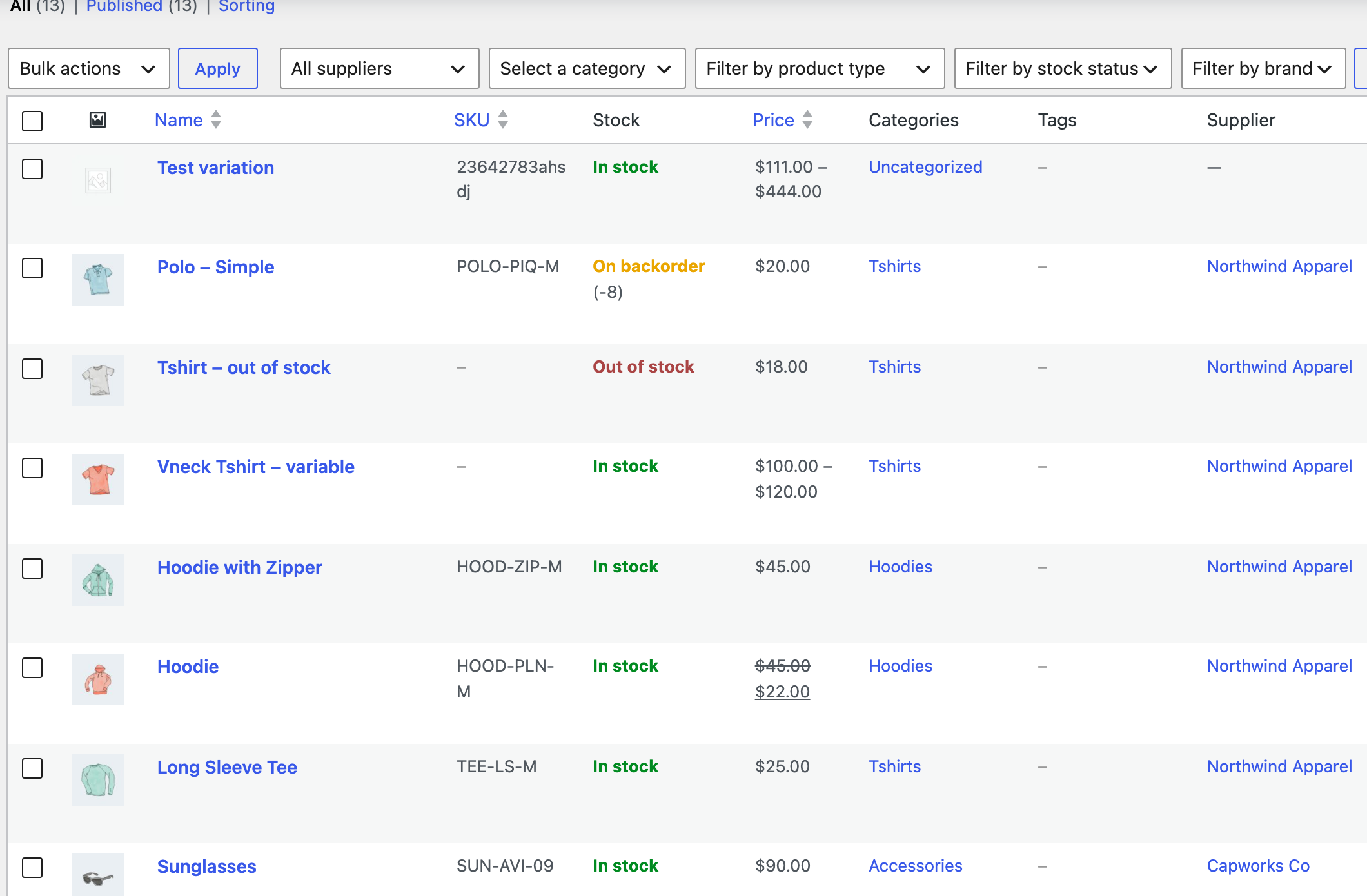The height and width of the screenshot is (896, 1367).
Task: Switch to the Published products view
Action: (124, 6)
